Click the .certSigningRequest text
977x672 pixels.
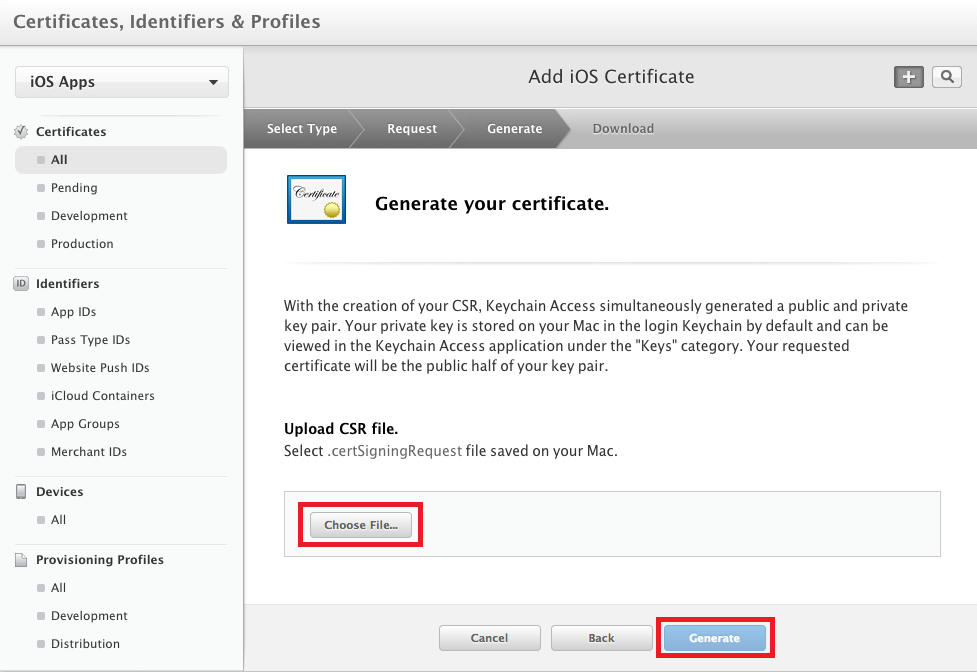click(395, 451)
